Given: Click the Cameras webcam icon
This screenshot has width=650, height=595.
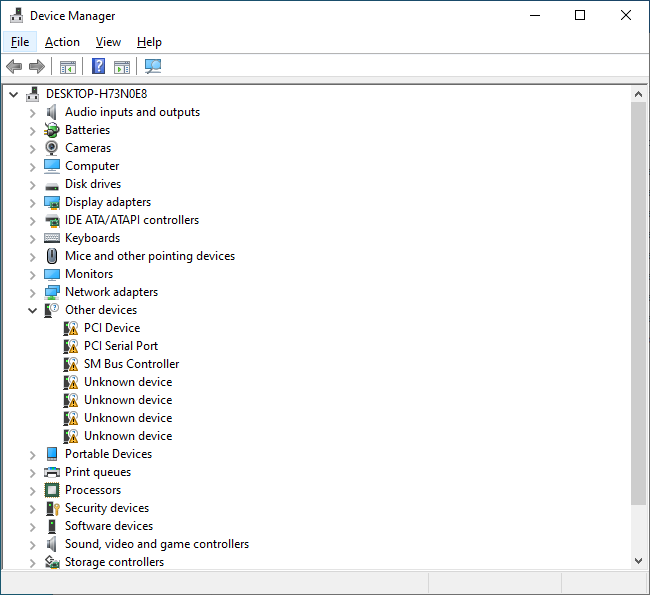Looking at the screenshot, I should [x=51, y=148].
